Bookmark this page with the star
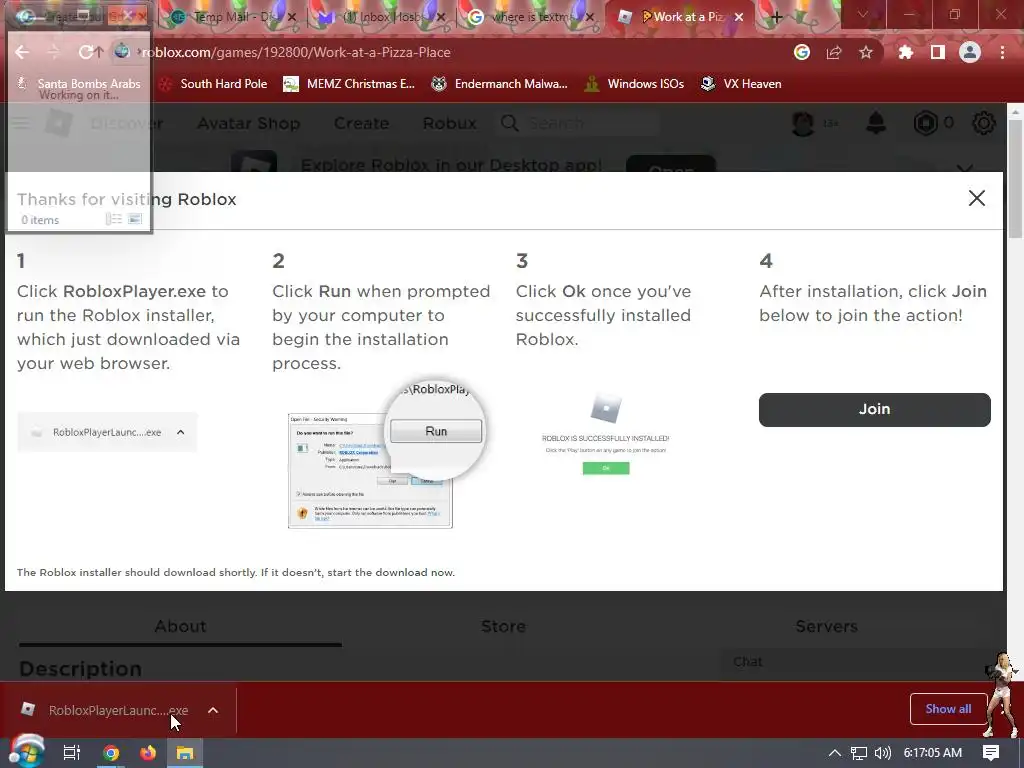 [x=866, y=52]
